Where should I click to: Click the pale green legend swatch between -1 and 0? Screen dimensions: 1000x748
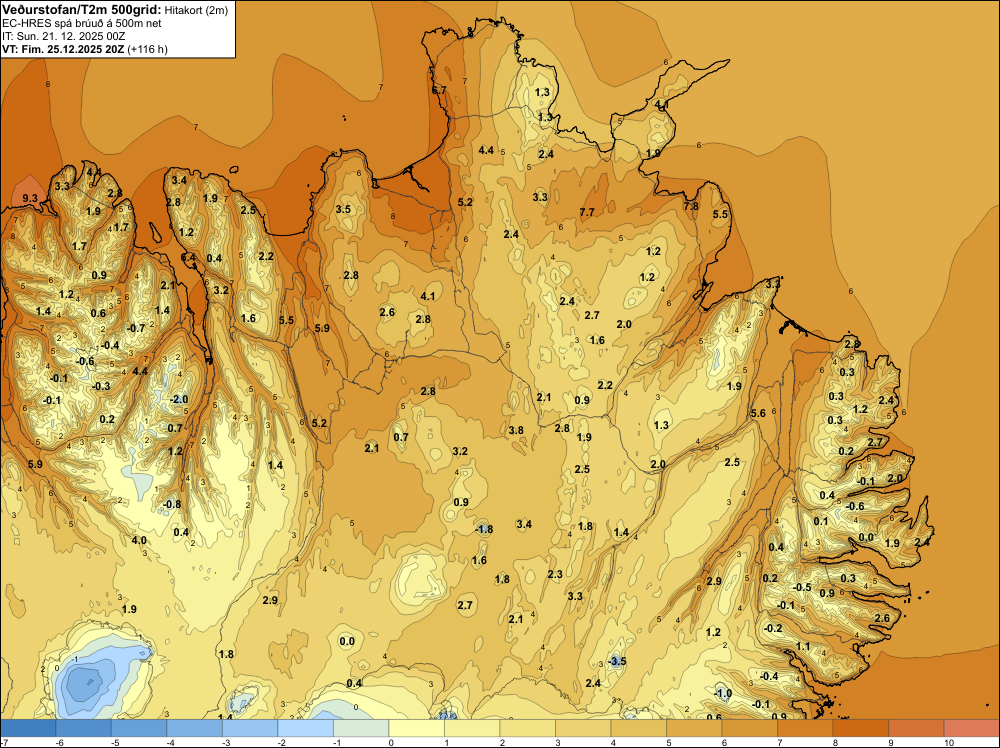(x=361, y=728)
